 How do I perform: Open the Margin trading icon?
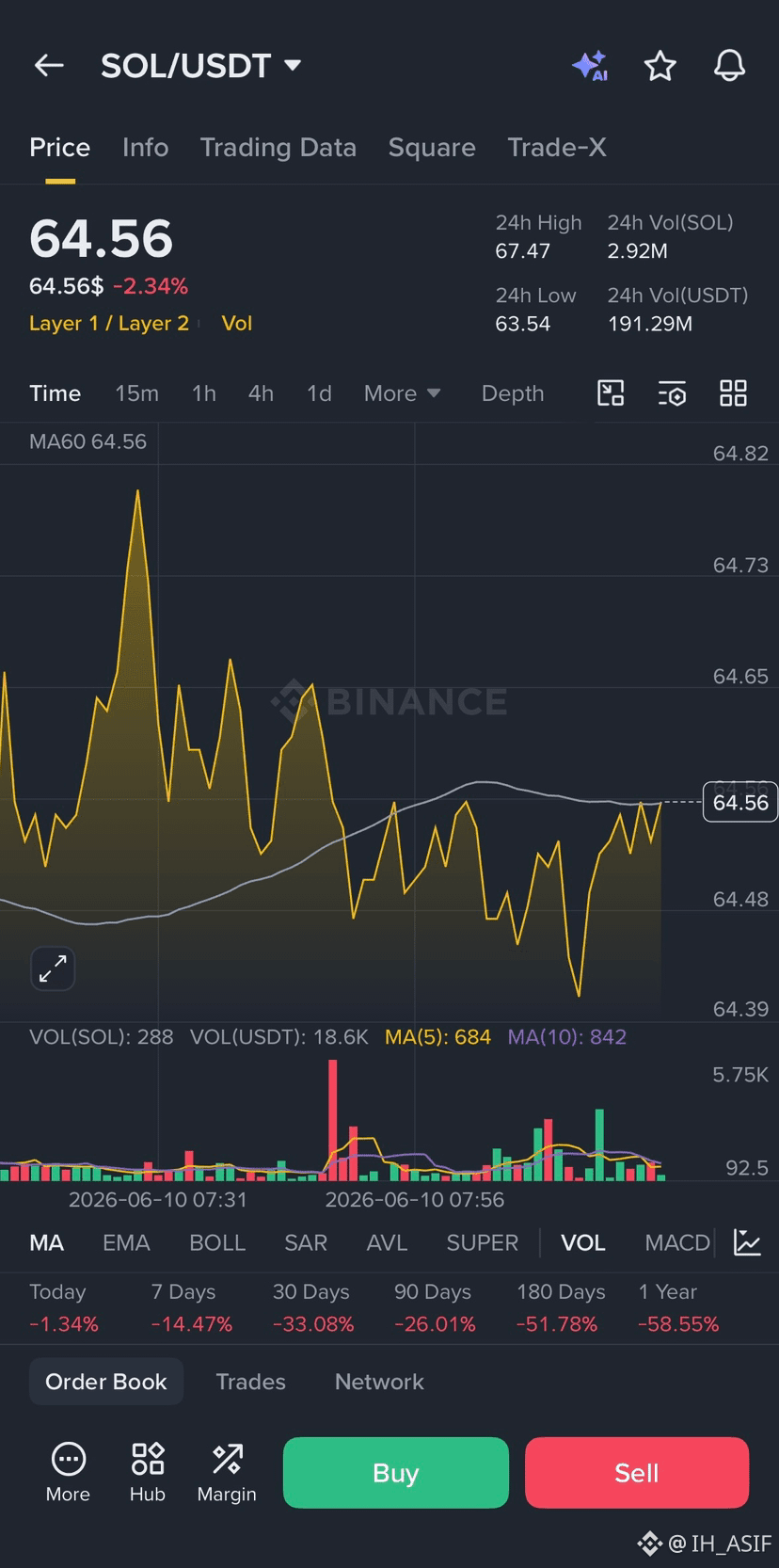click(227, 1472)
